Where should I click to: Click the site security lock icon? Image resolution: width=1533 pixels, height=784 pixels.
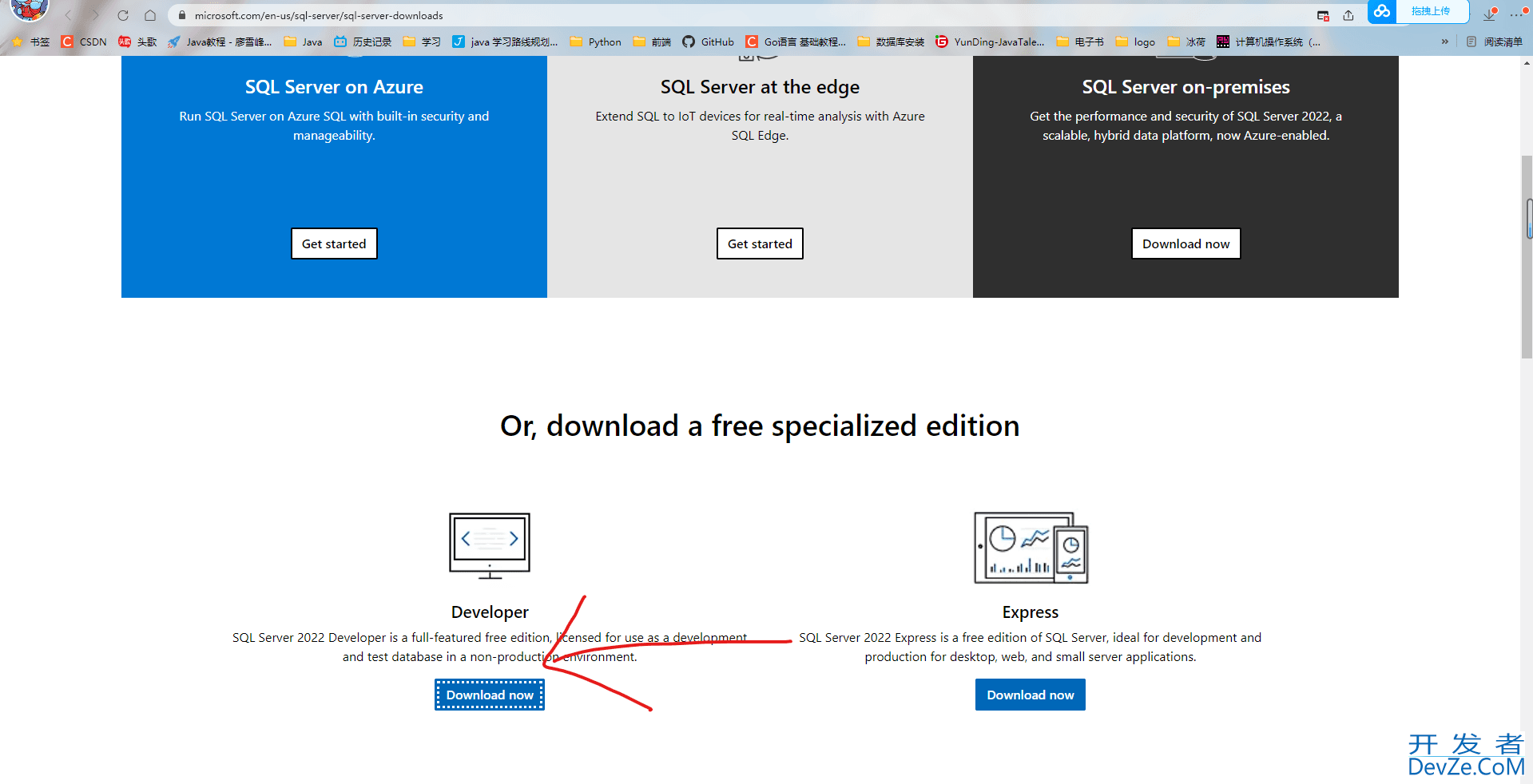[181, 15]
